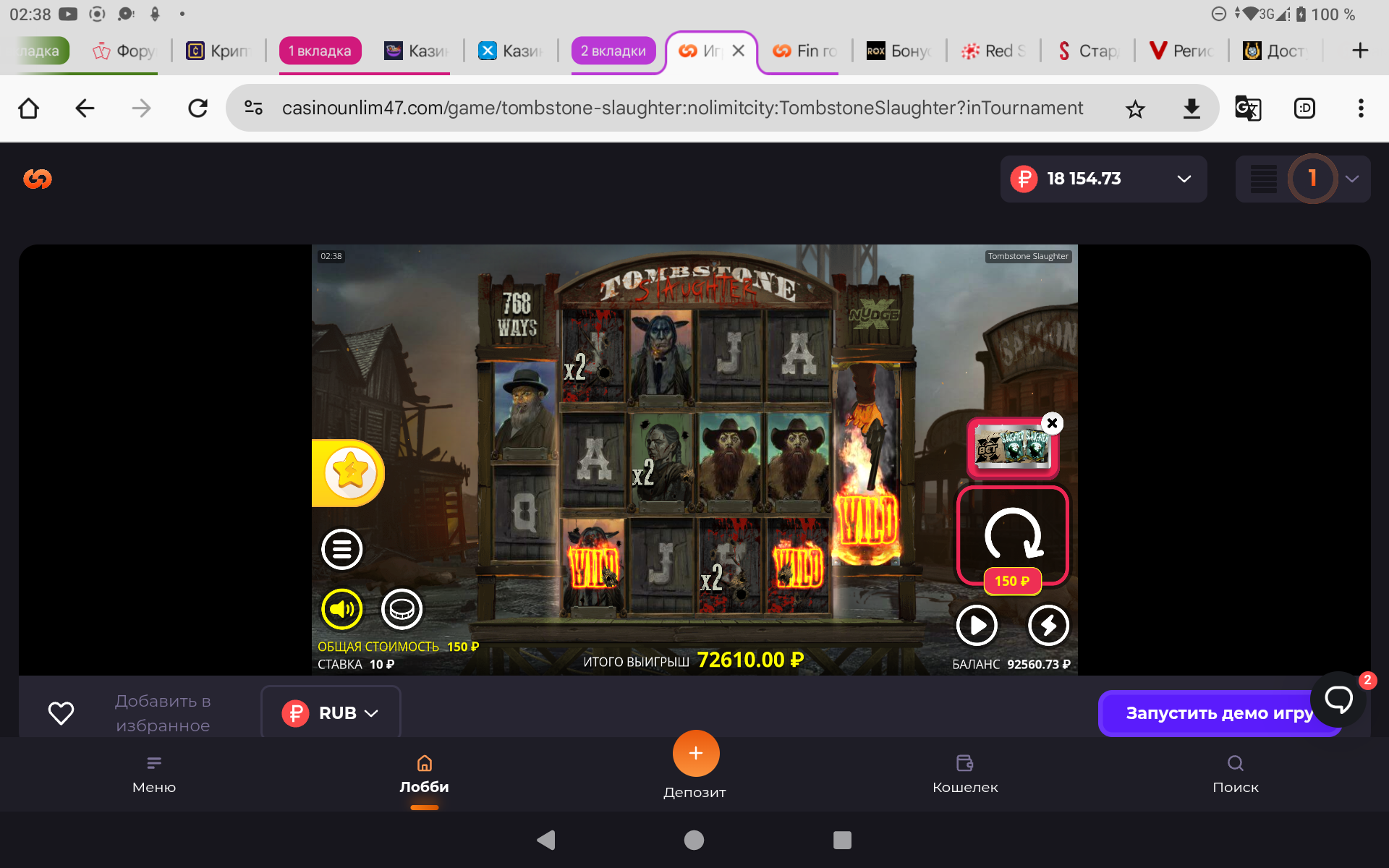Screen dimensions: 1389x868
Task: Click the yellow star bonus badge
Action: pyautogui.click(x=350, y=472)
